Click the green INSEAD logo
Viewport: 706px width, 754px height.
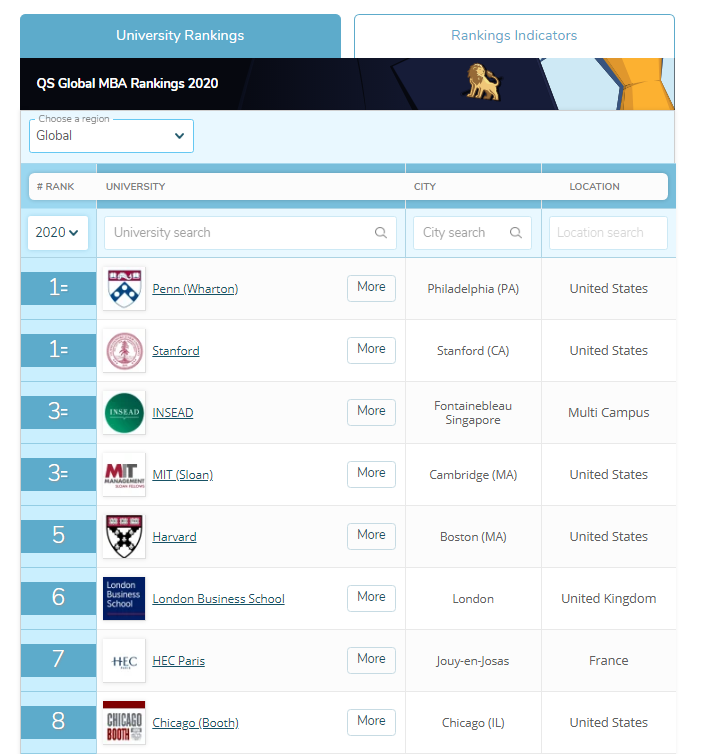124,413
